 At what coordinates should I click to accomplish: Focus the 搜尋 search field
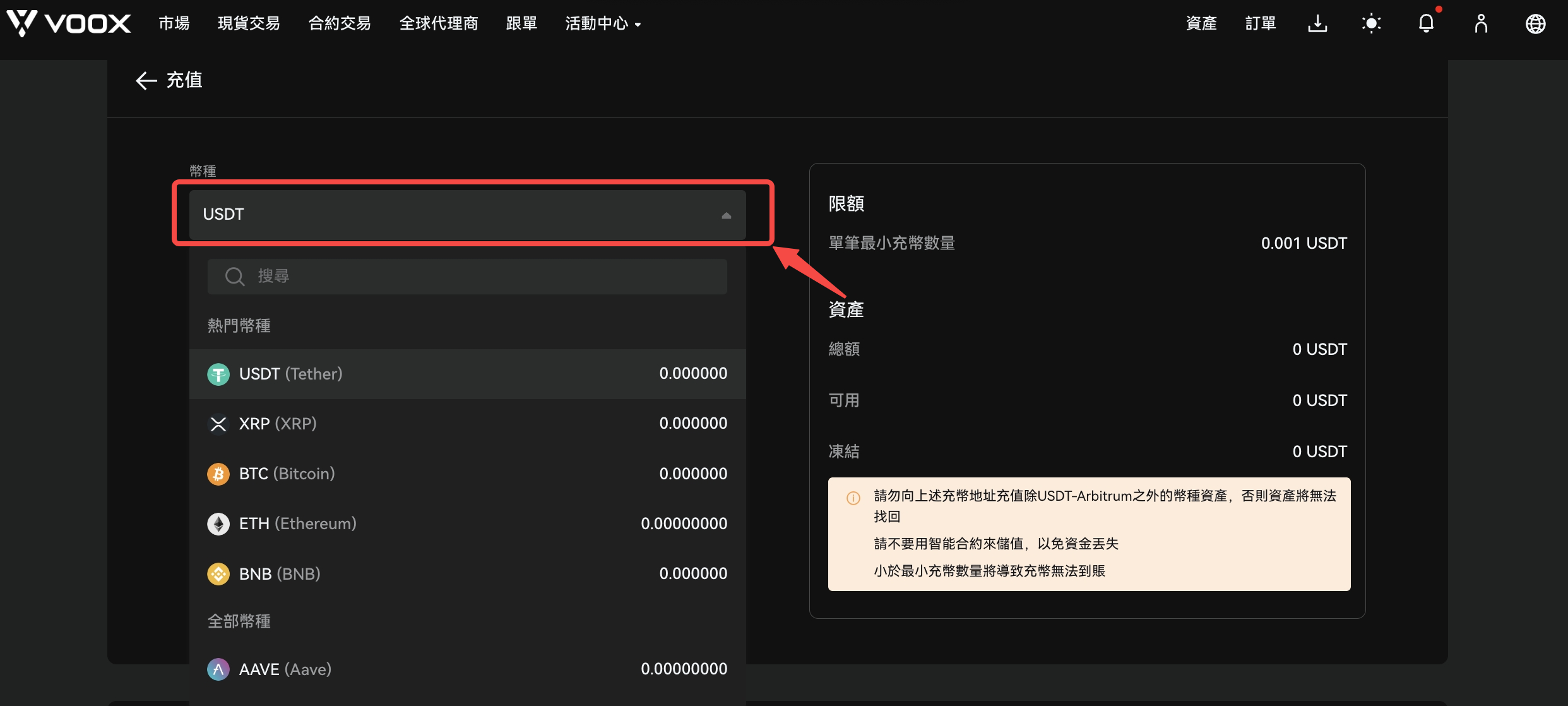[x=468, y=277]
